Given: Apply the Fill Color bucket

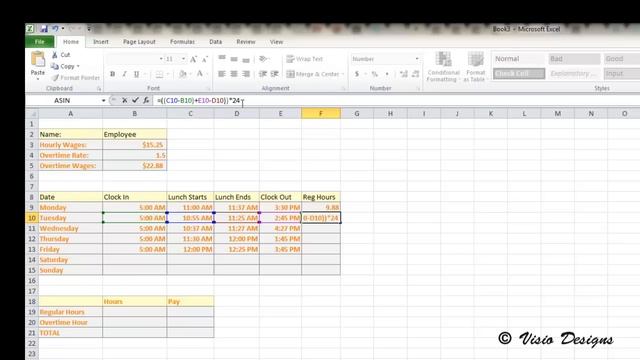Looking at the screenshot, I should coord(182,74).
